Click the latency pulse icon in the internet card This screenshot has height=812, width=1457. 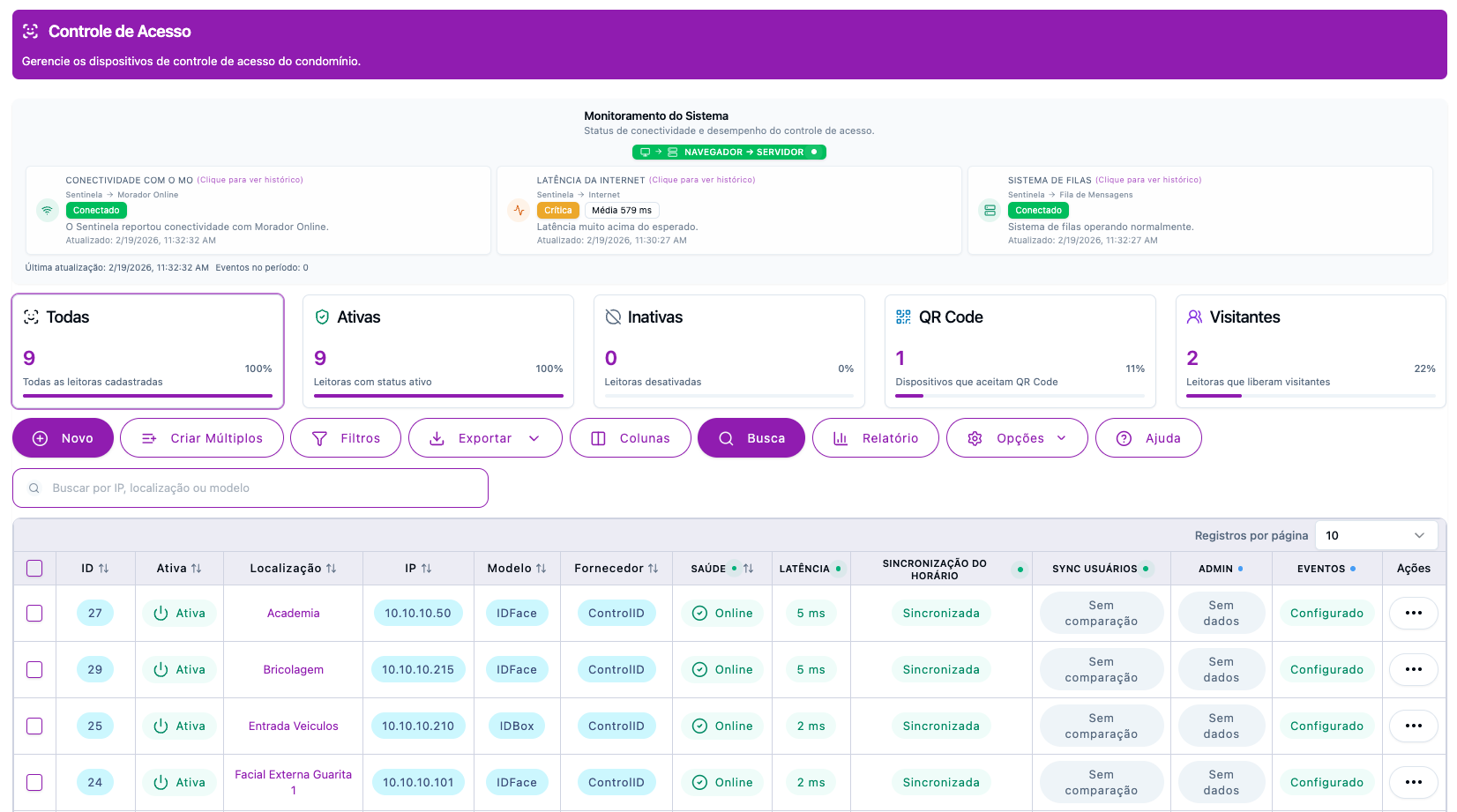click(x=519, y=210)
